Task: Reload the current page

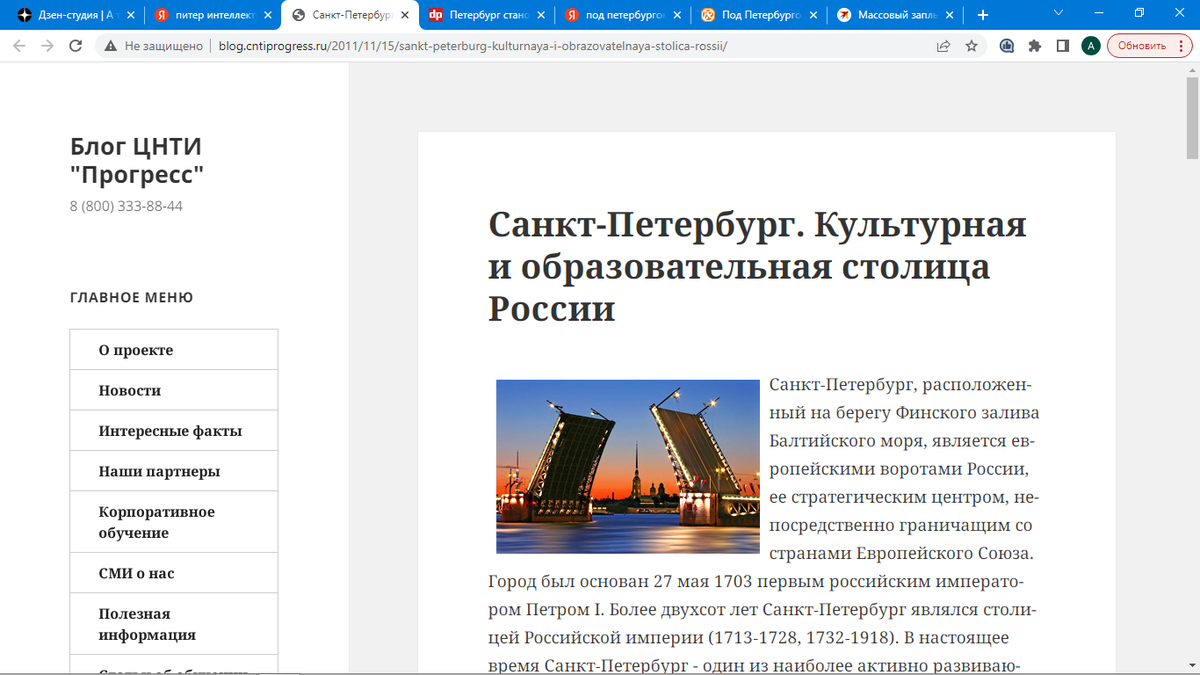Action: click(75, 46)
